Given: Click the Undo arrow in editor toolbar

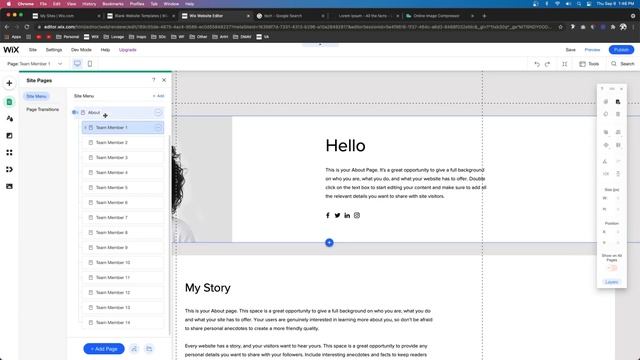Looking at the screenshot, I should tap(537, 64).
